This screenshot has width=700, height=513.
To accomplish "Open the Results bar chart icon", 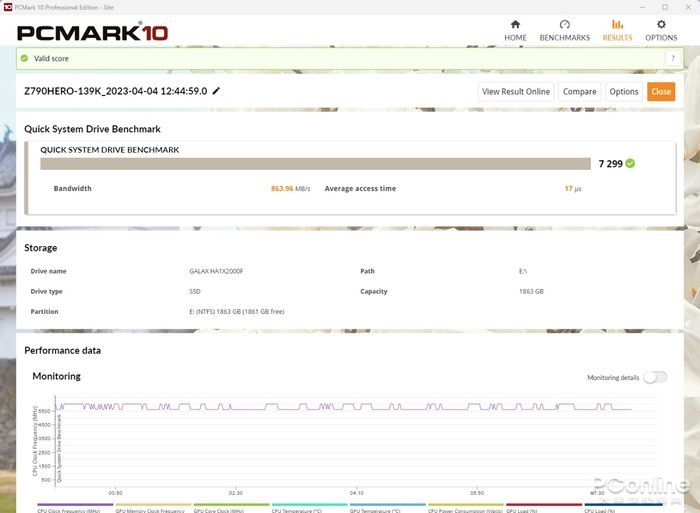I will (x=617, y=24).
